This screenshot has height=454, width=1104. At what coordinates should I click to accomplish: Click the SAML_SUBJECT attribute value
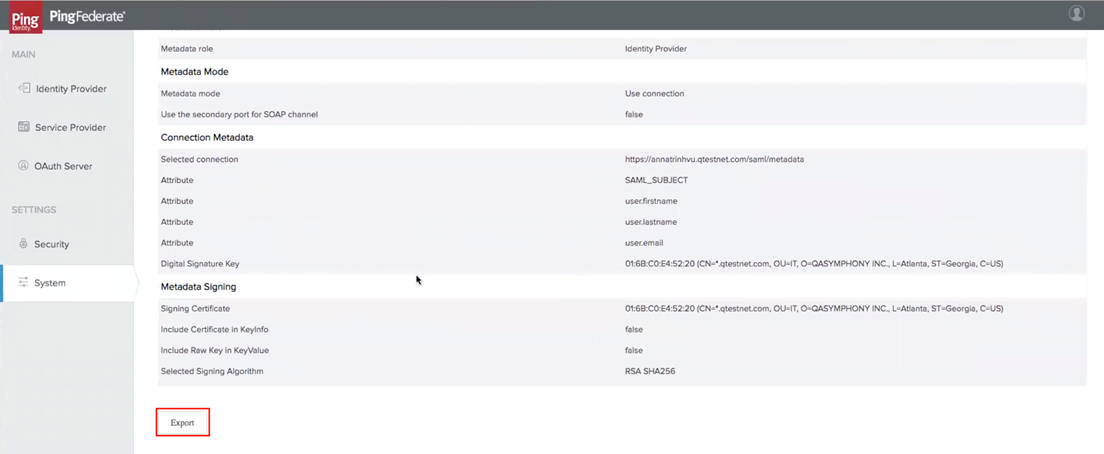656,180
